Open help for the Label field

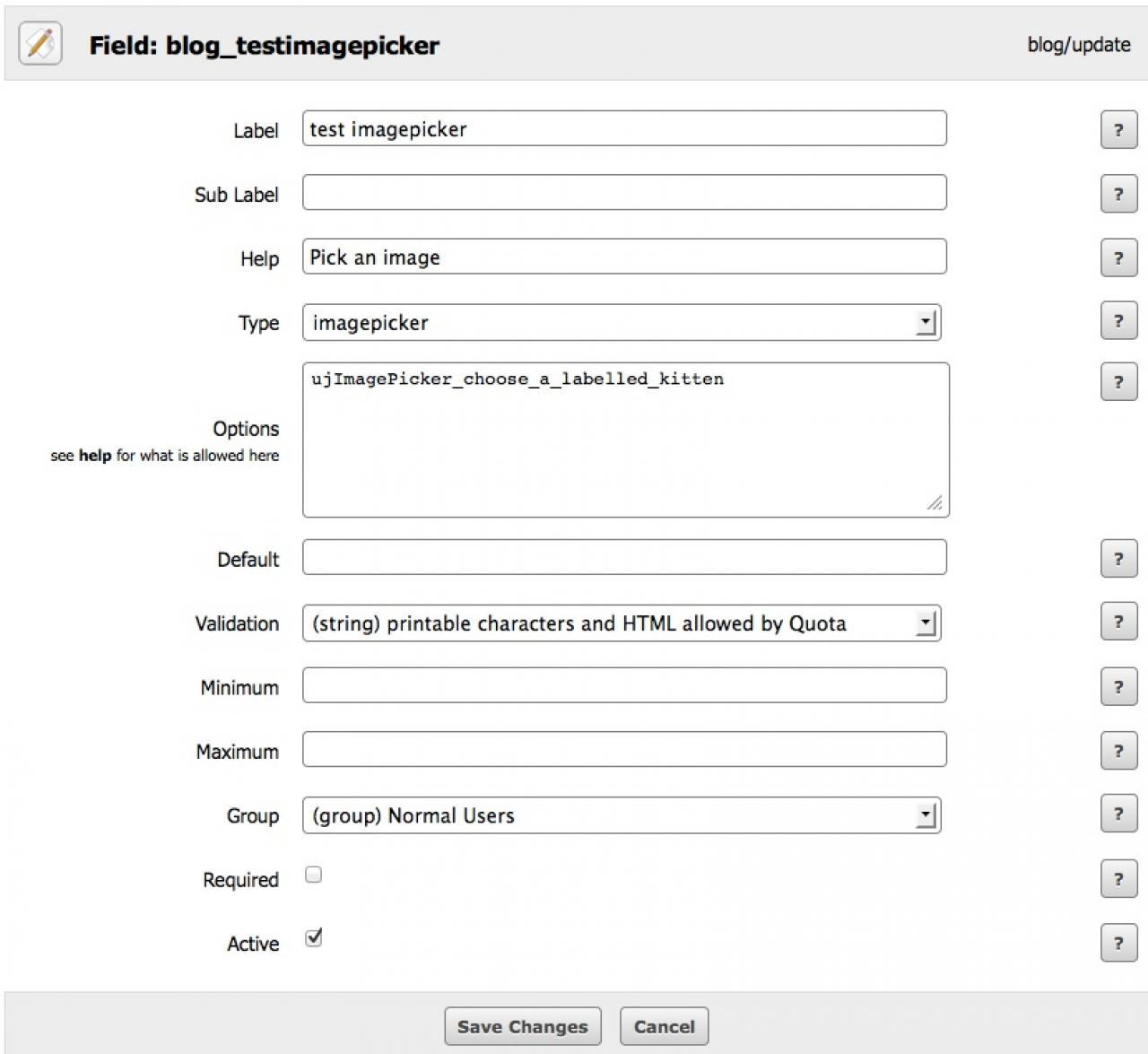click(x=1118, y=130)
